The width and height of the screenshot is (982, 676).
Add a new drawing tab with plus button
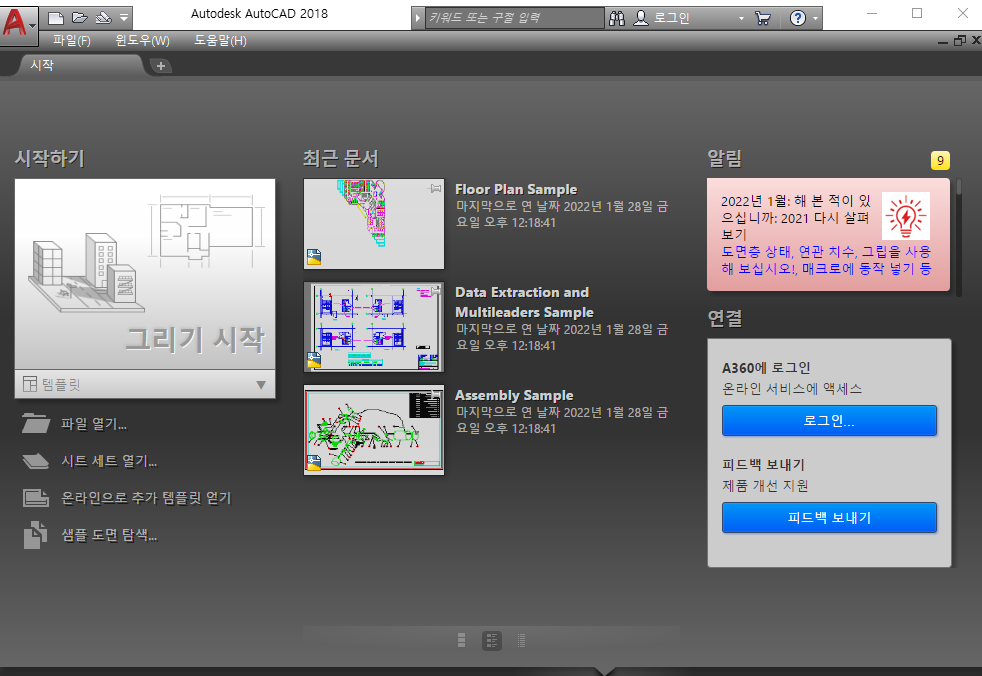pos(161,66)
